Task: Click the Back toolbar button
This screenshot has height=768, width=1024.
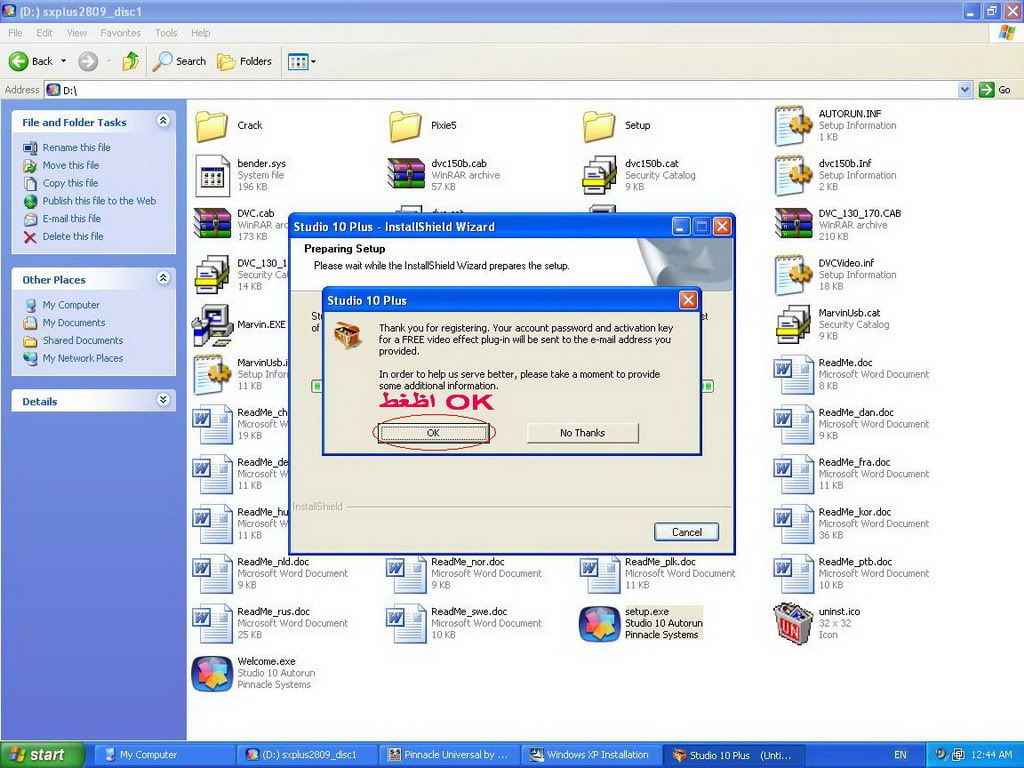Action: tap(31, 61)
